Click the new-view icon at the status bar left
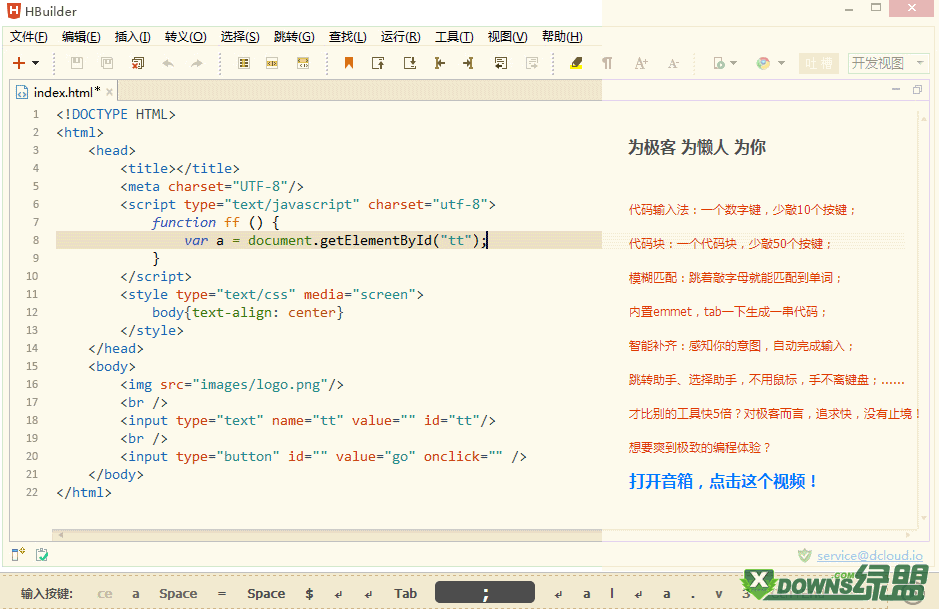939x609 pixels. 19,555
